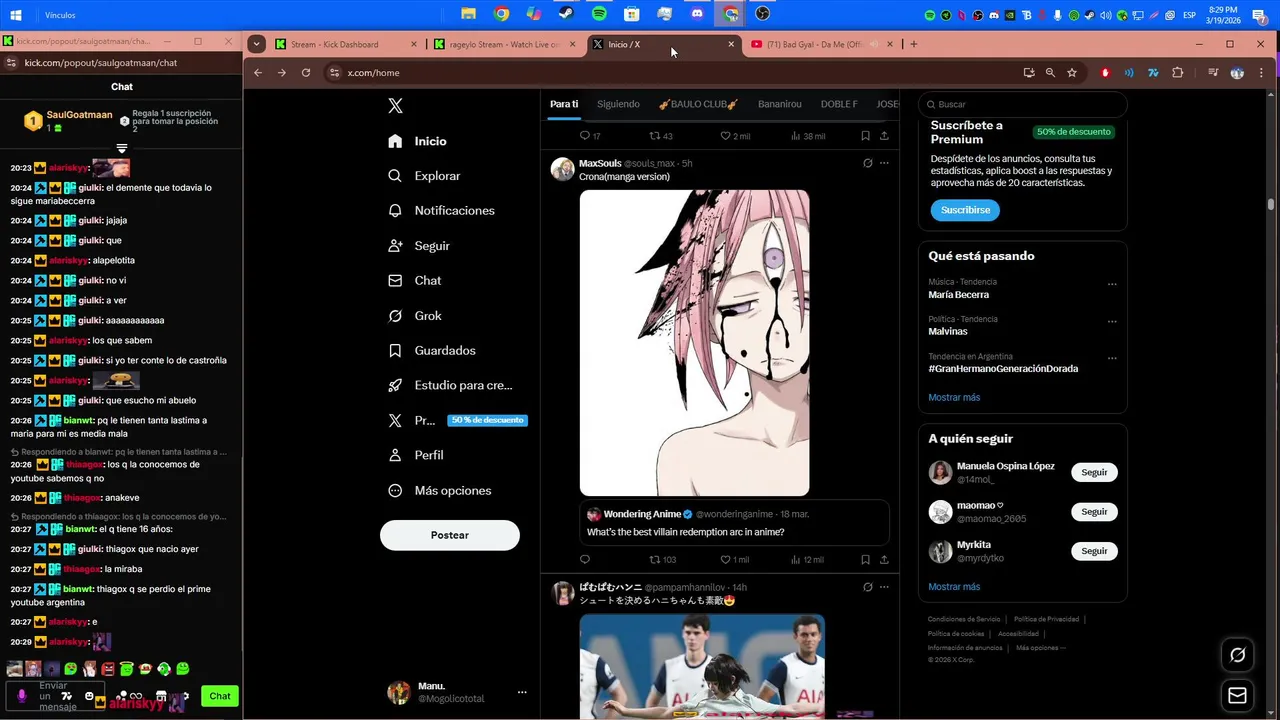This screenshot has width=1280, height=720.
Task: Click Suscribirse Premium button
Action: point(965,210)
